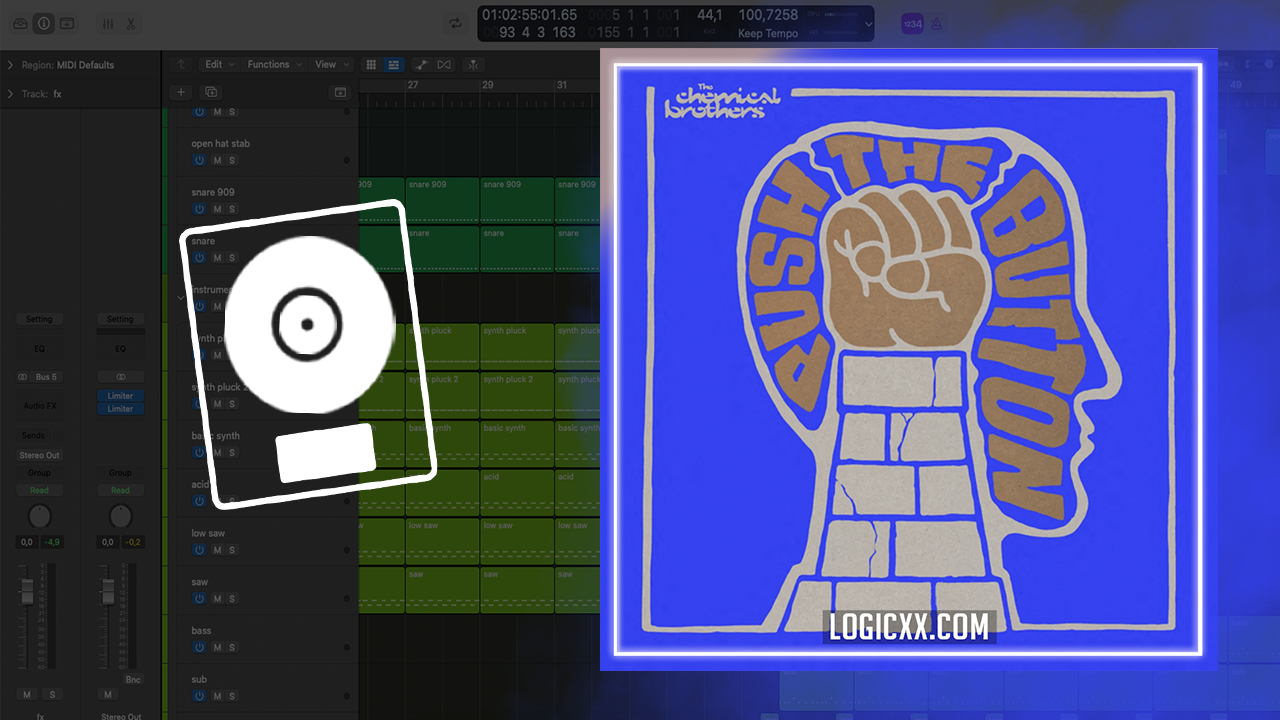
Task: Show automation curve icon
Action: pyautogui.click(x=421, y=64)
